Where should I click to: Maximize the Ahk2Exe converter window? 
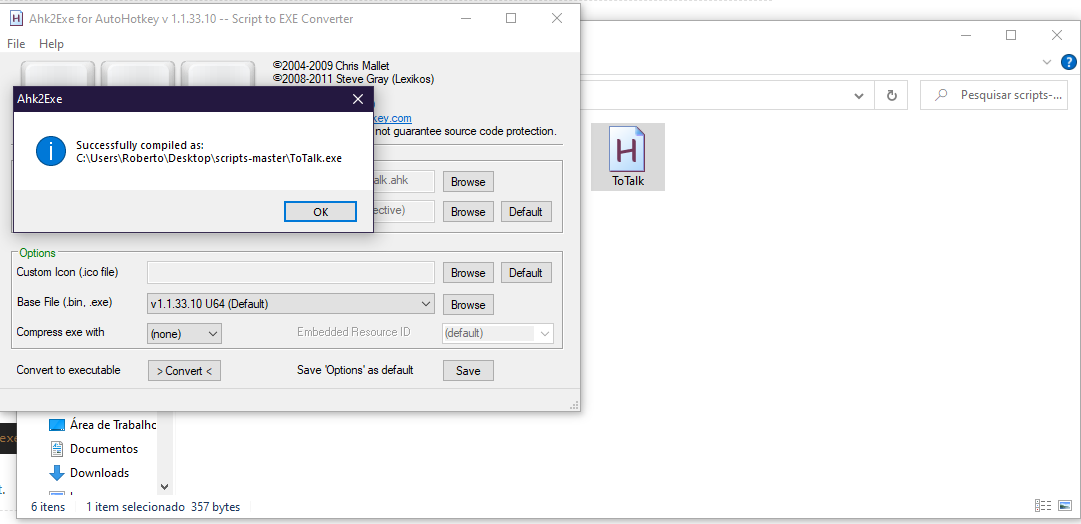tap(511, 19)
